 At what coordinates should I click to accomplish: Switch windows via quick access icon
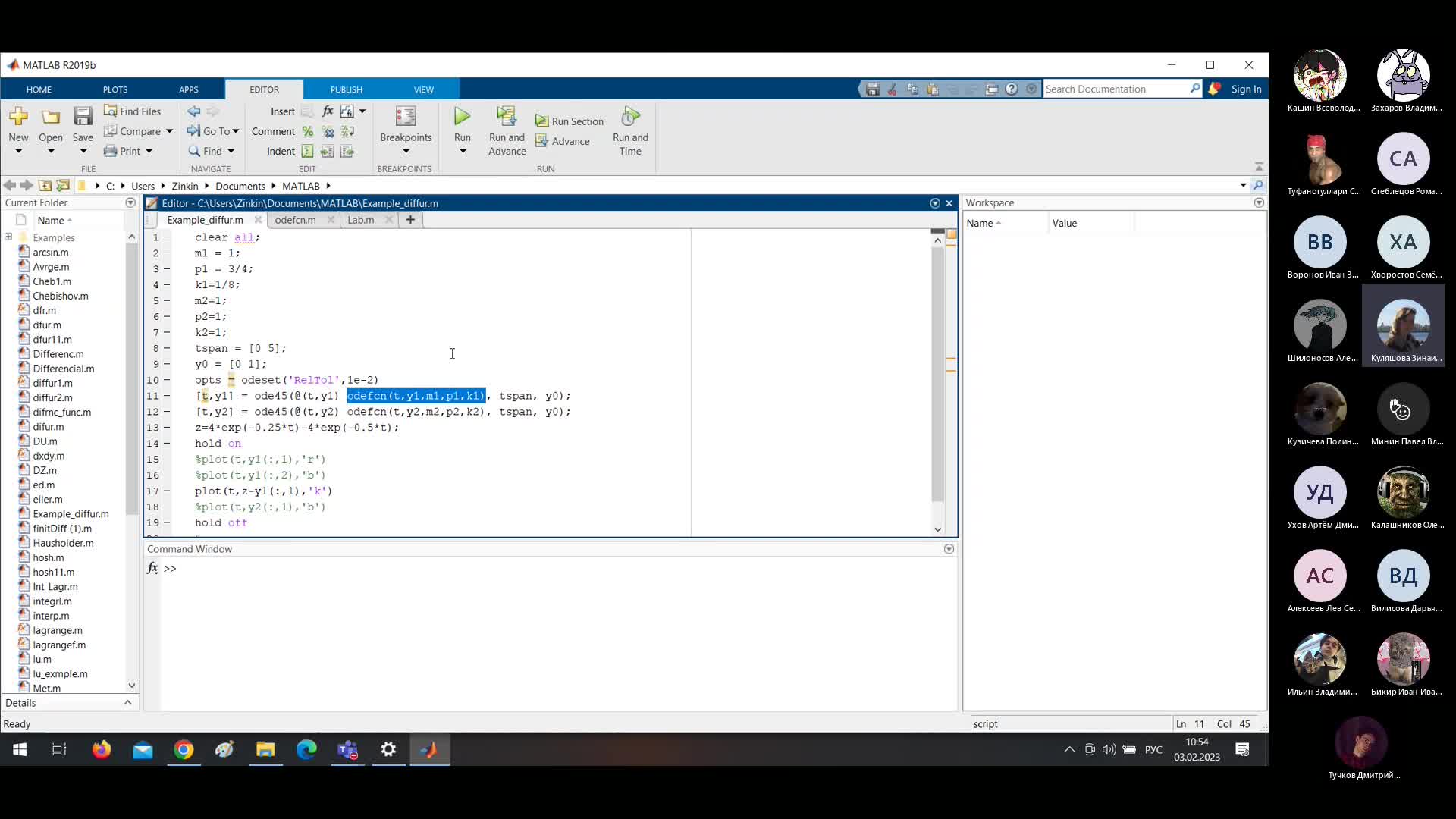click(991, 89)
